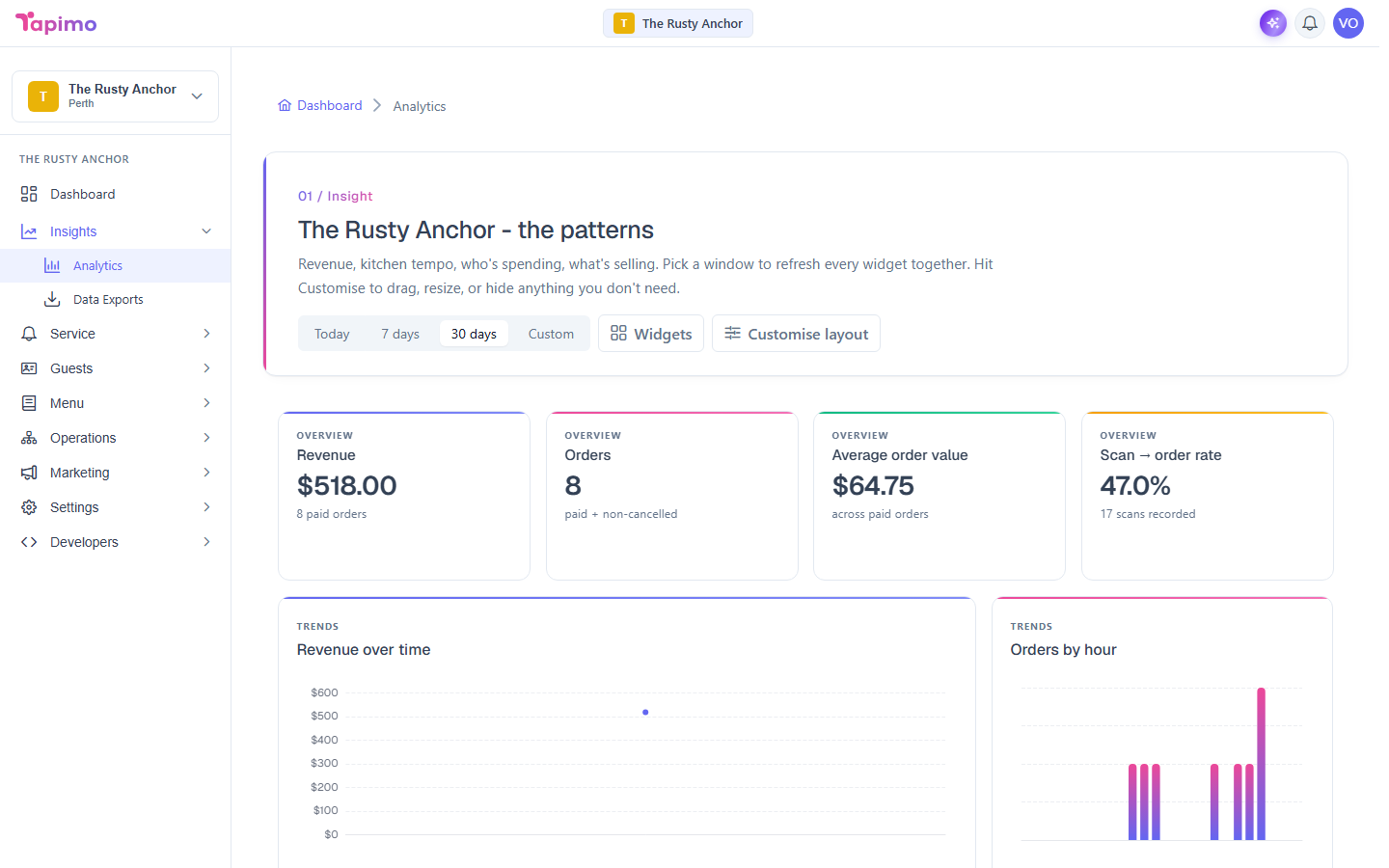This screenshot has width=1389, height=868.
Task: Click the Menu list icon
Action: [29, 403]
